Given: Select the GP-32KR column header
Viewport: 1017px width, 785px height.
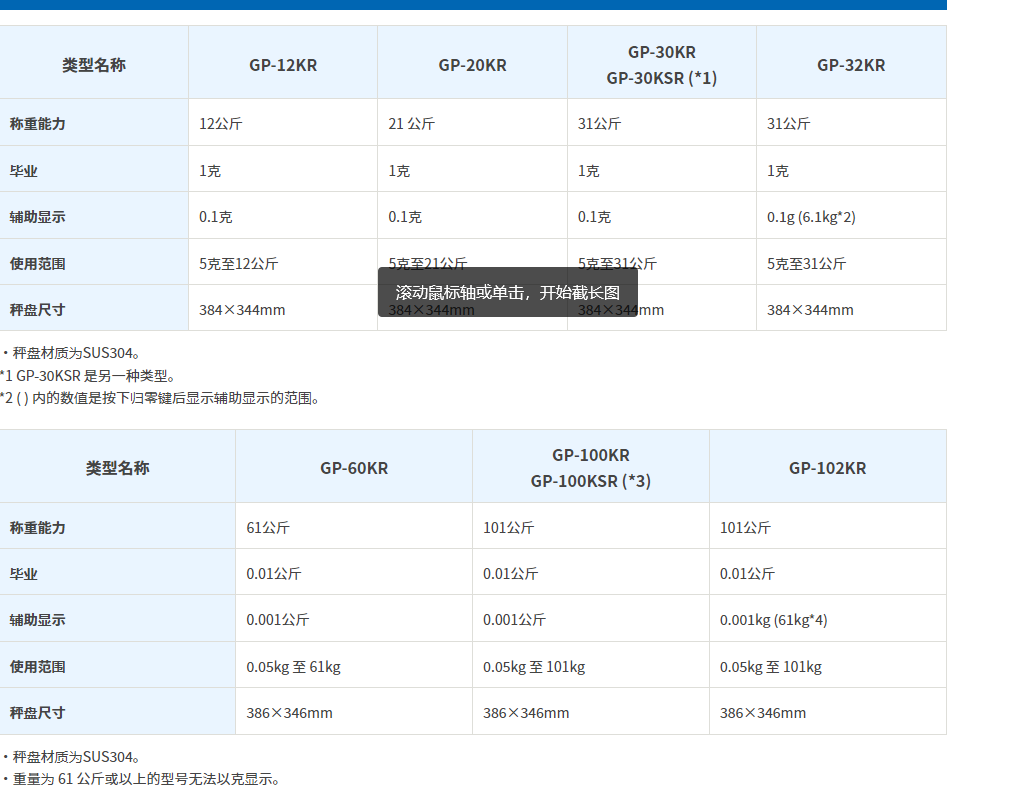Looking at the screenshot, I should 851,65.
